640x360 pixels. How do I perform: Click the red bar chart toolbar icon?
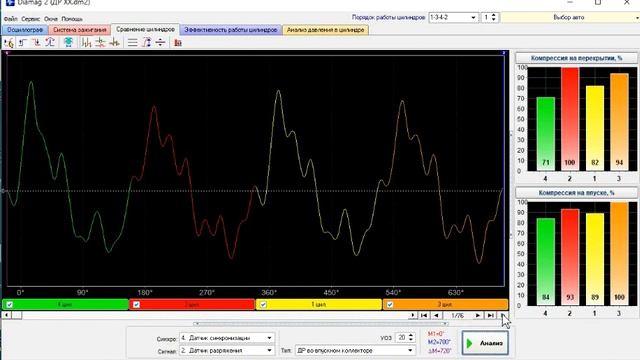click(x=178, y=42)
